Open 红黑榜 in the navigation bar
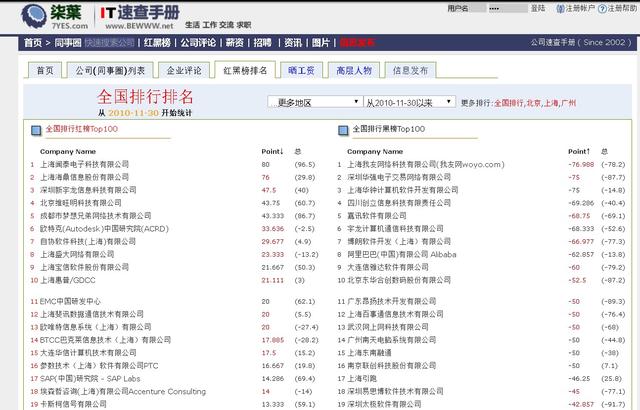Viewport: 640px width, 410px height. [157, 42]
